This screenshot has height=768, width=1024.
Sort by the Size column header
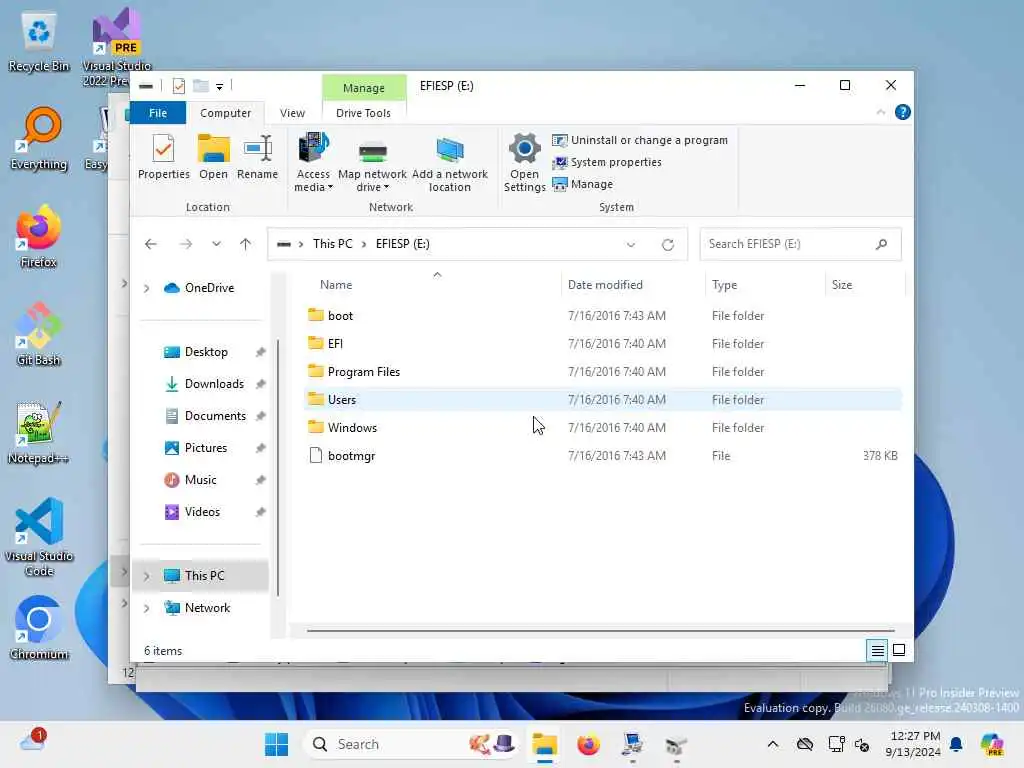(842, 285)
